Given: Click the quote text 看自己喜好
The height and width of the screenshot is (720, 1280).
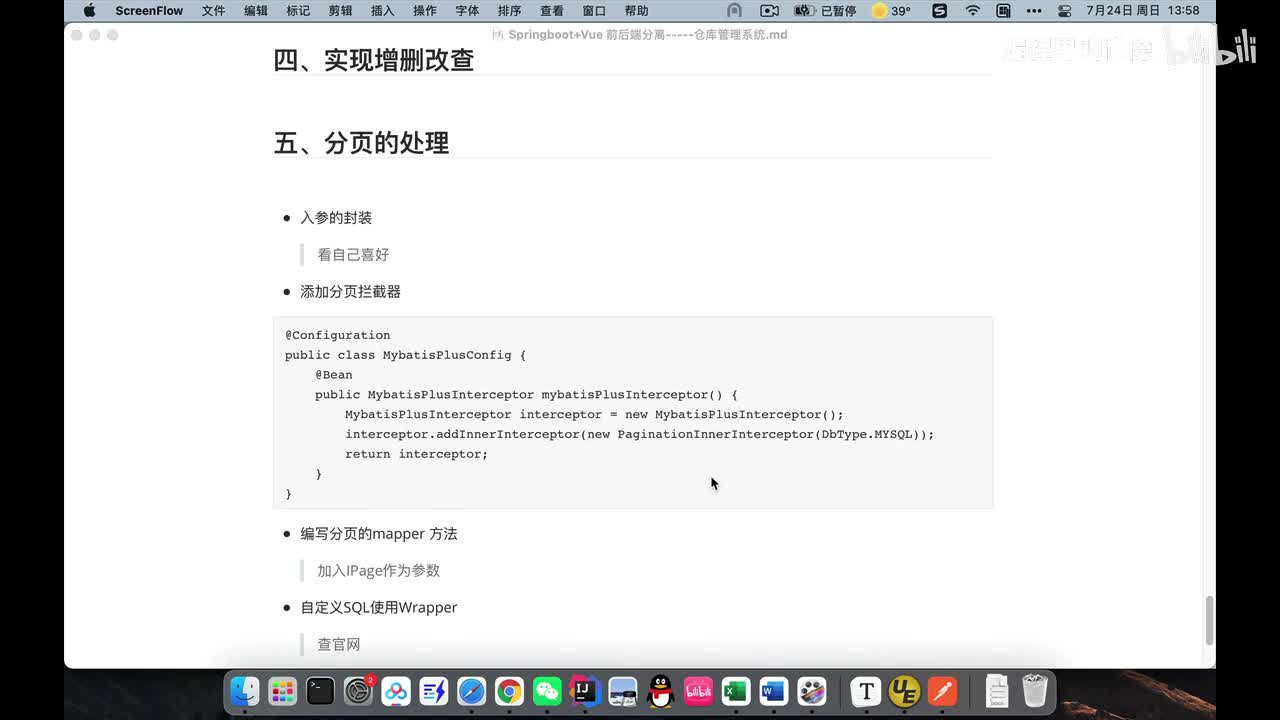Looking at the screenshot, I should [x=353, y=254].
